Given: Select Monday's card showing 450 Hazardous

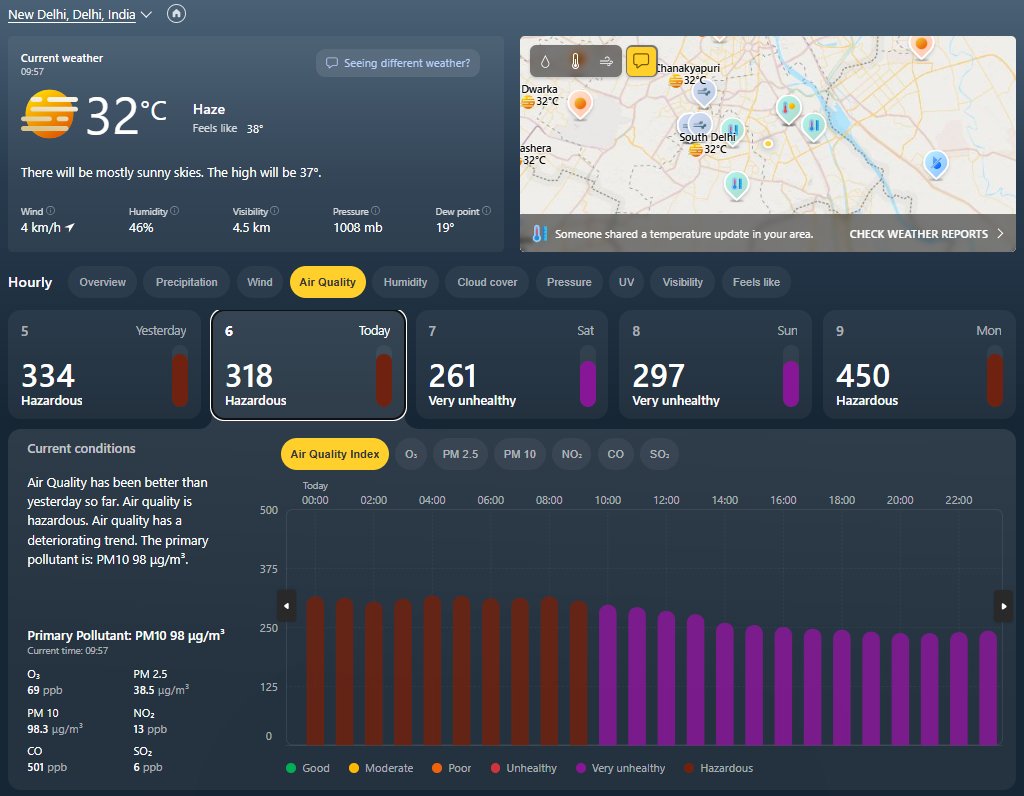Looking at the screenshot, I should [919, 364].
